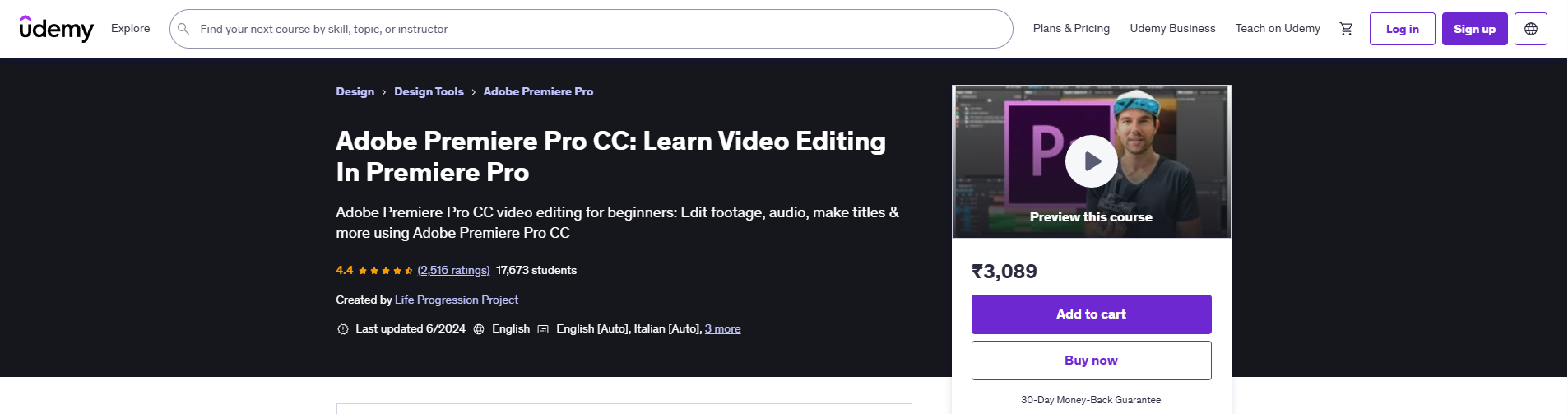Play the course preview video
1568x414 pixels.
pos(1092,161)
